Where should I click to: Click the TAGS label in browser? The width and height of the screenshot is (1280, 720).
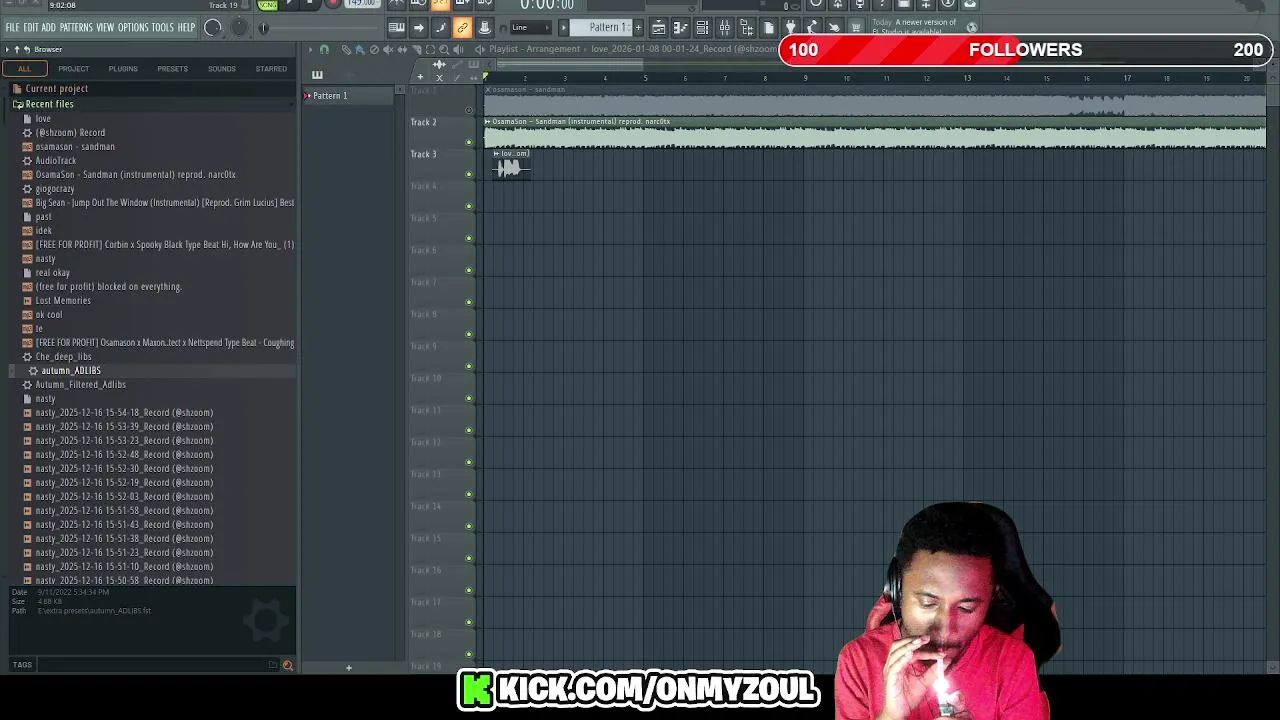pos(22,665)
